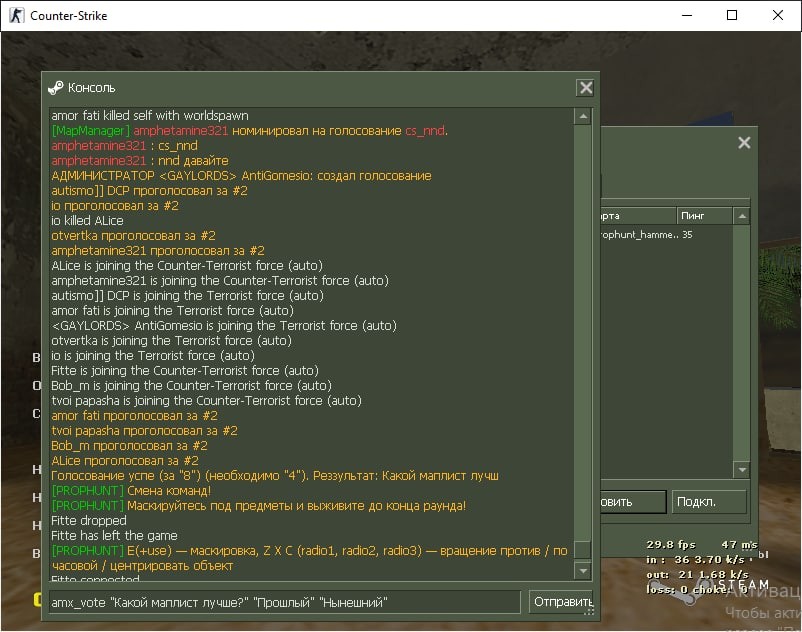Image resolution: width=802 pixels, height=632 pixels.
Task: Click the [PROPHUNT] 'E(+use) — маскировка' line
Action: pyautogui.click(x=309, y=558)
